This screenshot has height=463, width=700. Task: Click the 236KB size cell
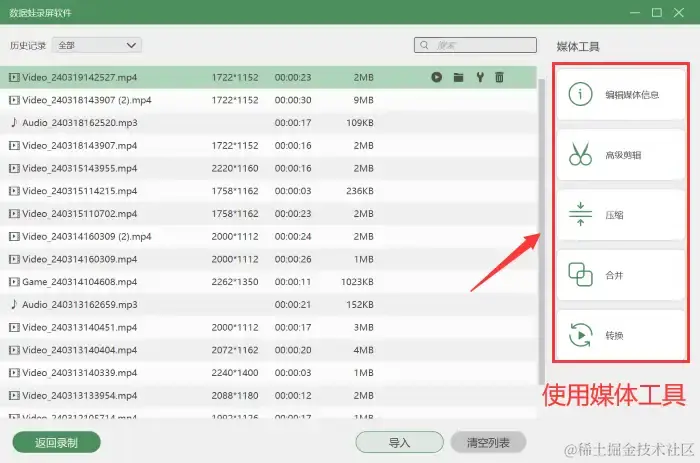tap(360, 191)
